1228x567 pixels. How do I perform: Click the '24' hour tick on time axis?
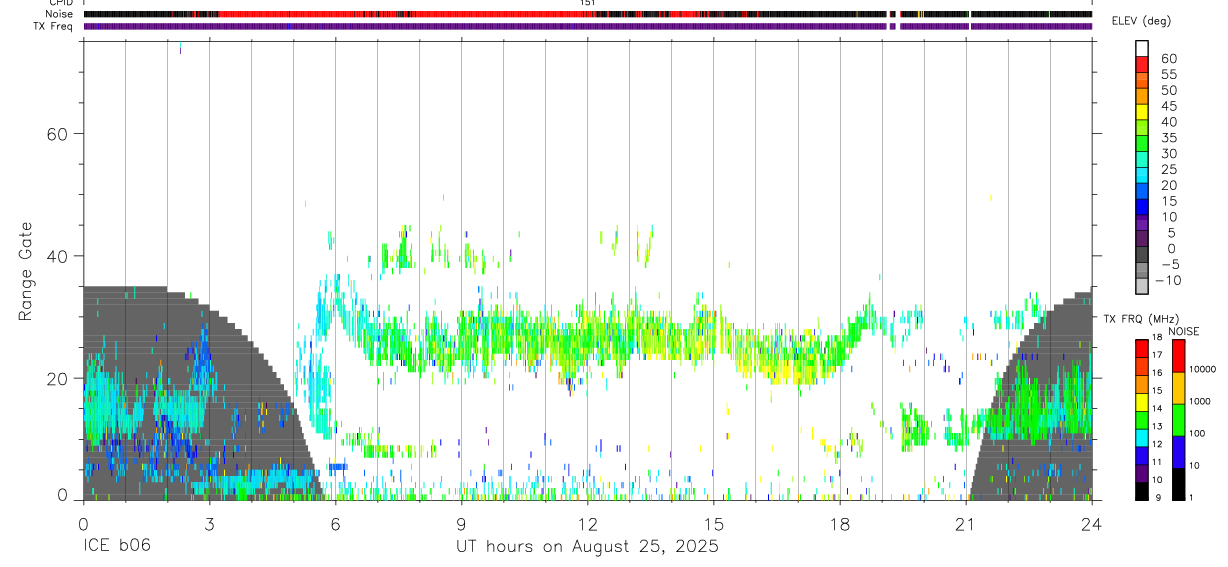point(1091,524)
